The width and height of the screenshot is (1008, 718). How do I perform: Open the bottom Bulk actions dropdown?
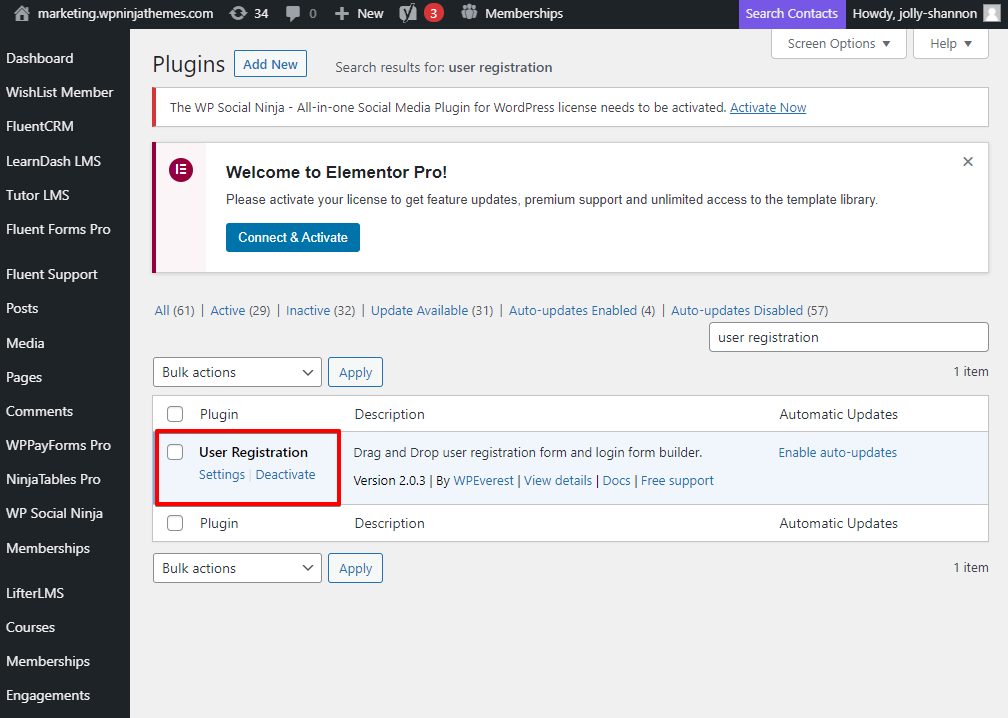pyautogui.click(x=237, y=568)
